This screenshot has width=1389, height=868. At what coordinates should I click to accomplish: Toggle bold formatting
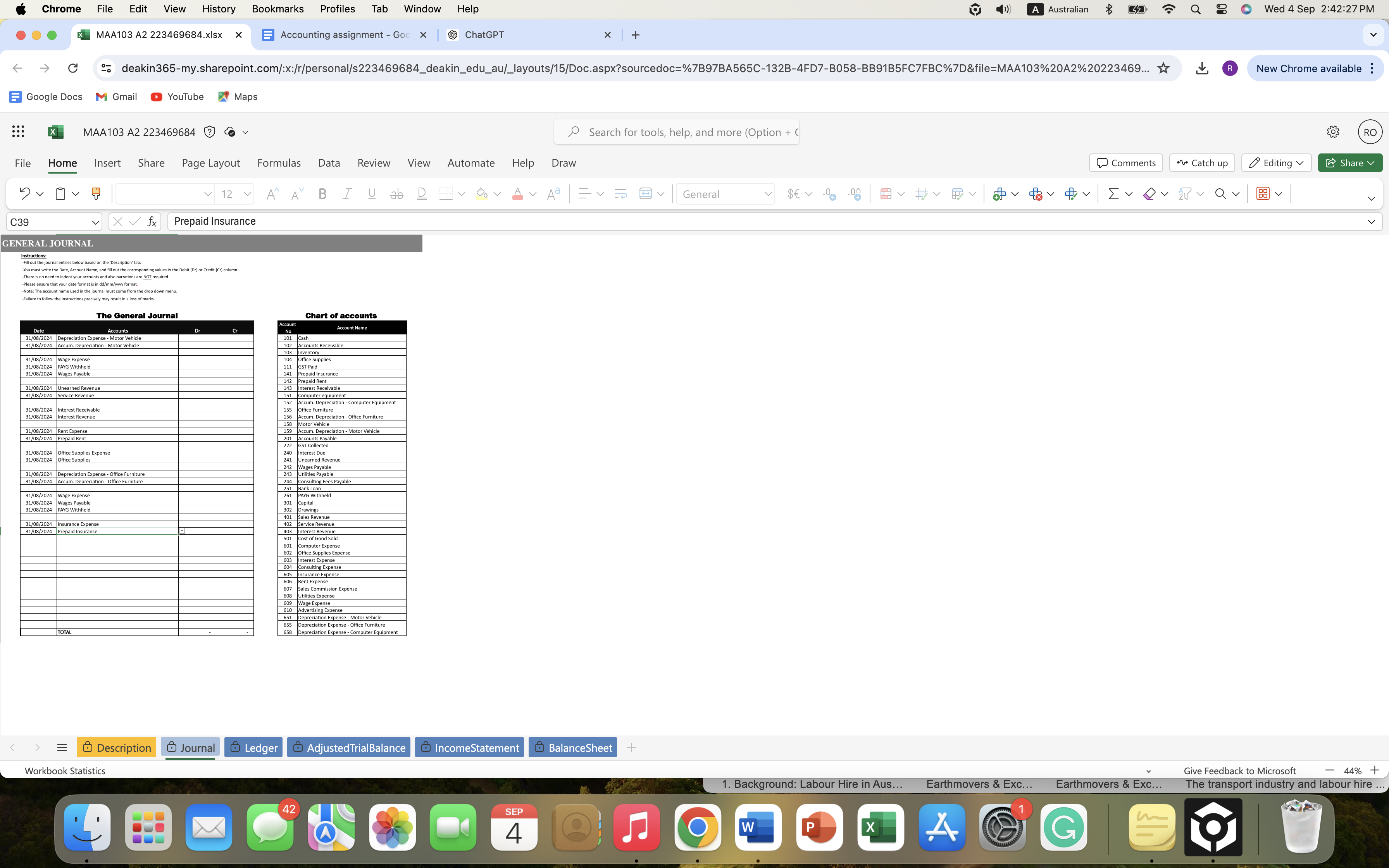(x=322, y=193)
